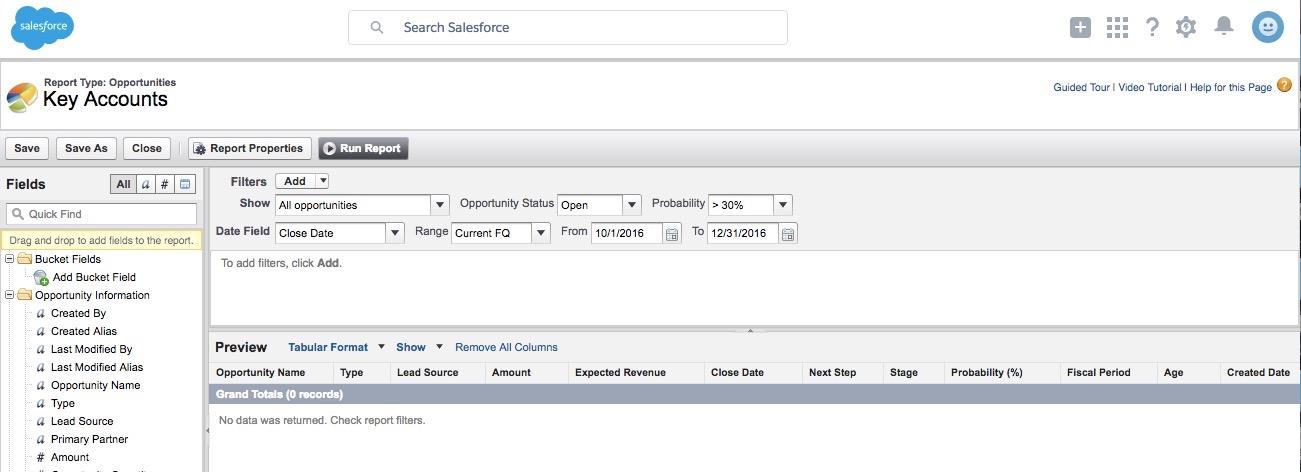Click the Bucket Fields folder icon
This screenshot has width=1301, height=472.
(x=24, y=259)
